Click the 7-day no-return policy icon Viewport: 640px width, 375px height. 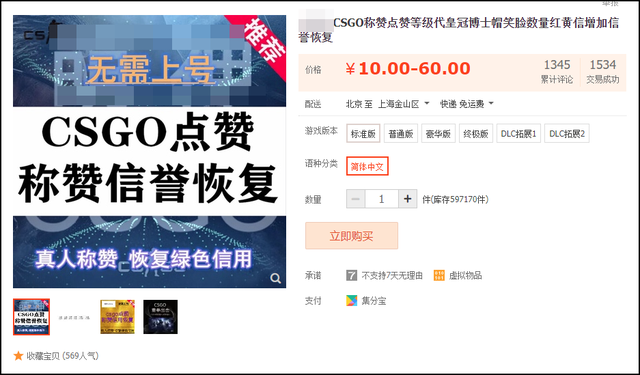click(x=351, y=275)
